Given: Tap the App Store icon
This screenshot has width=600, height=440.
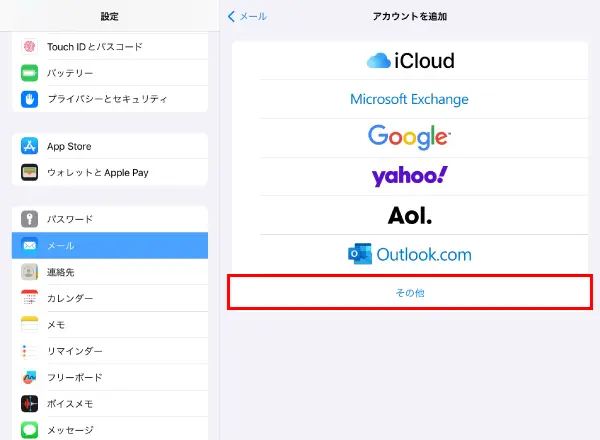Looking at the screenshot, I should pyautogui.click(x=29, y=146).
